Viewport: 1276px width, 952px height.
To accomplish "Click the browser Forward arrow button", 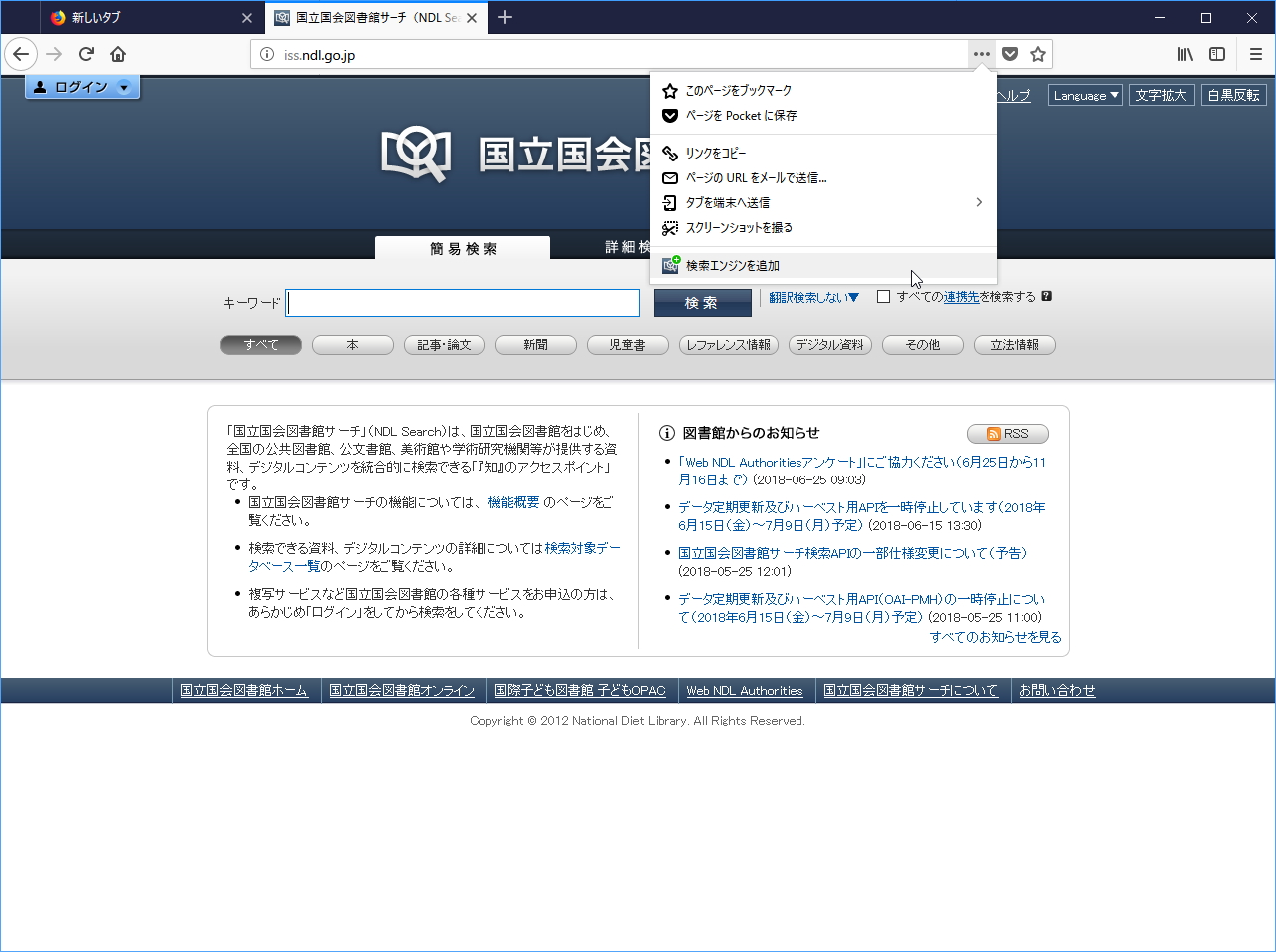I will coord(54,54).
